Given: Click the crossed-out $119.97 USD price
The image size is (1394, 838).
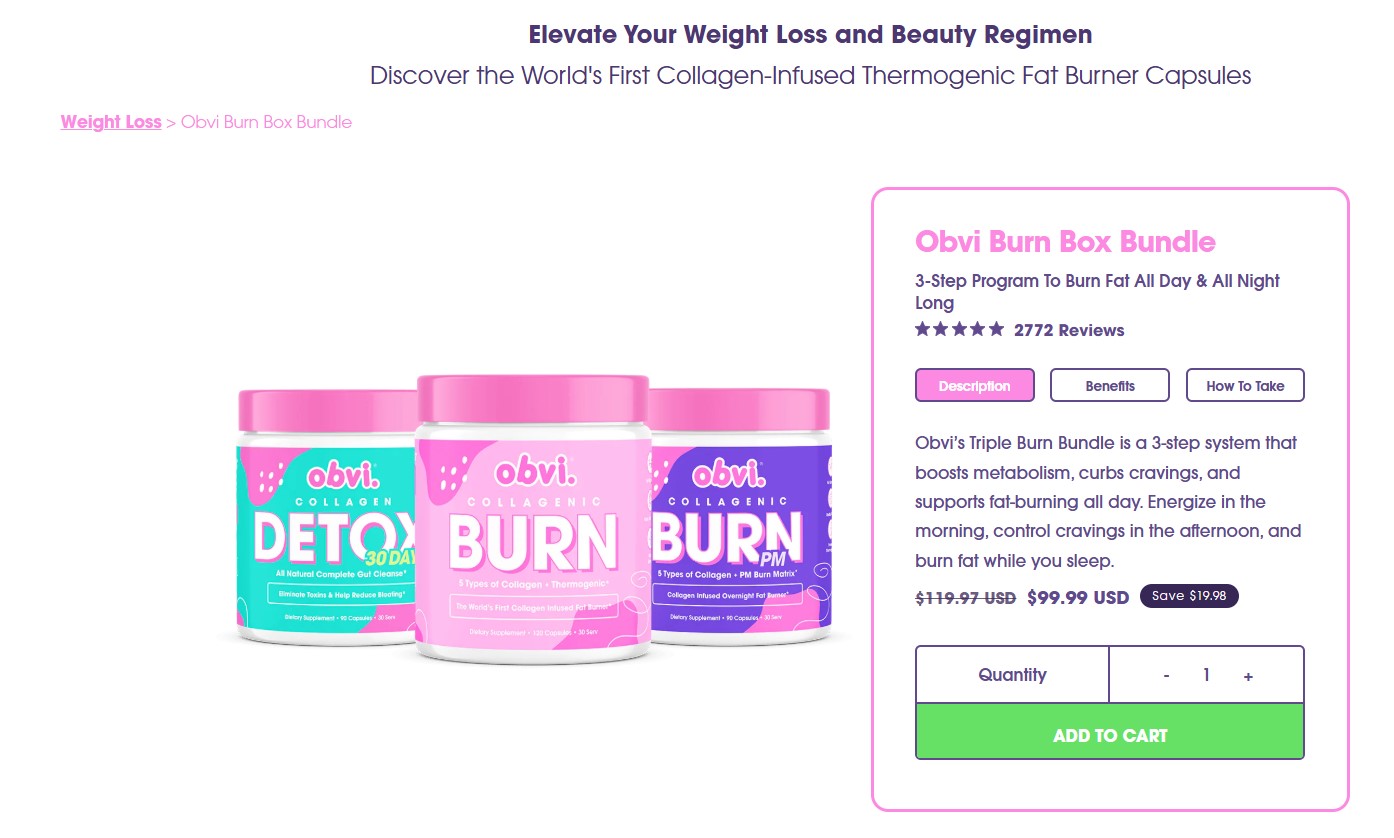Looking at the screenshot, I should coord(966,597).
